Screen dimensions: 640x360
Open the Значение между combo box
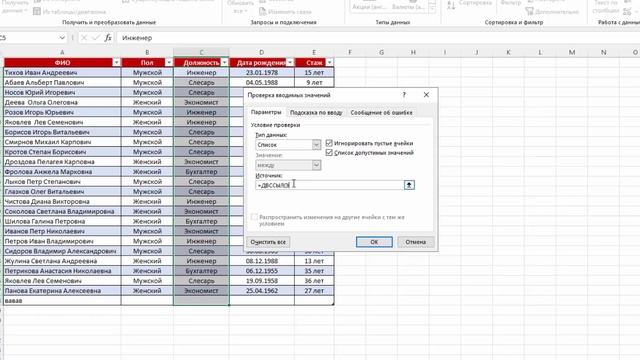288,165
